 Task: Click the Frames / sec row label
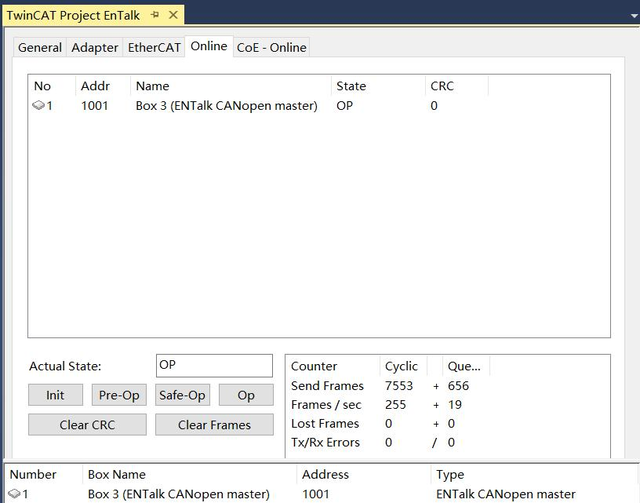pyautogui.click(x=326, y=405)
